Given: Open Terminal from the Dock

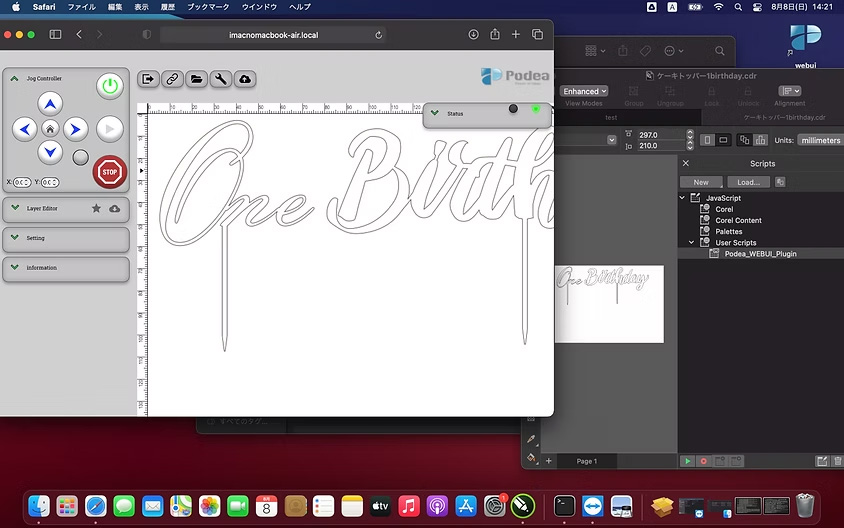Looking at the screenshot, I should (564, 506).
